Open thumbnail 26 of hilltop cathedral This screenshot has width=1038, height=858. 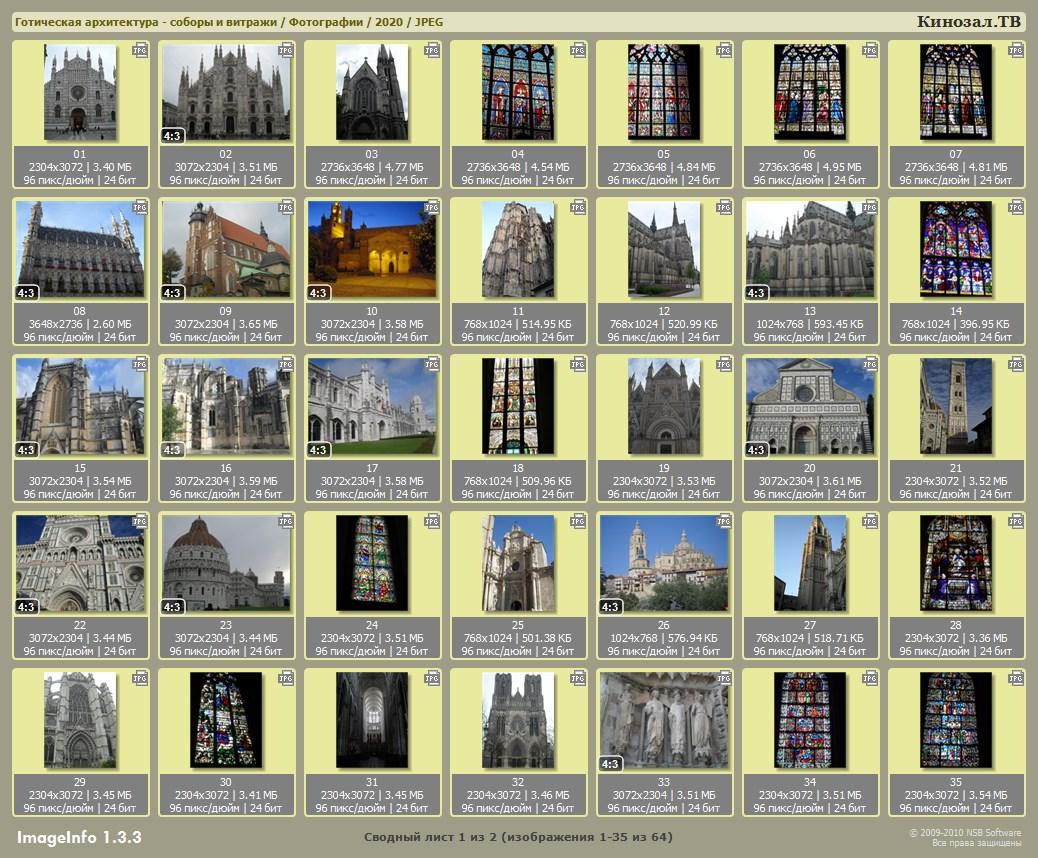point(664,563)
